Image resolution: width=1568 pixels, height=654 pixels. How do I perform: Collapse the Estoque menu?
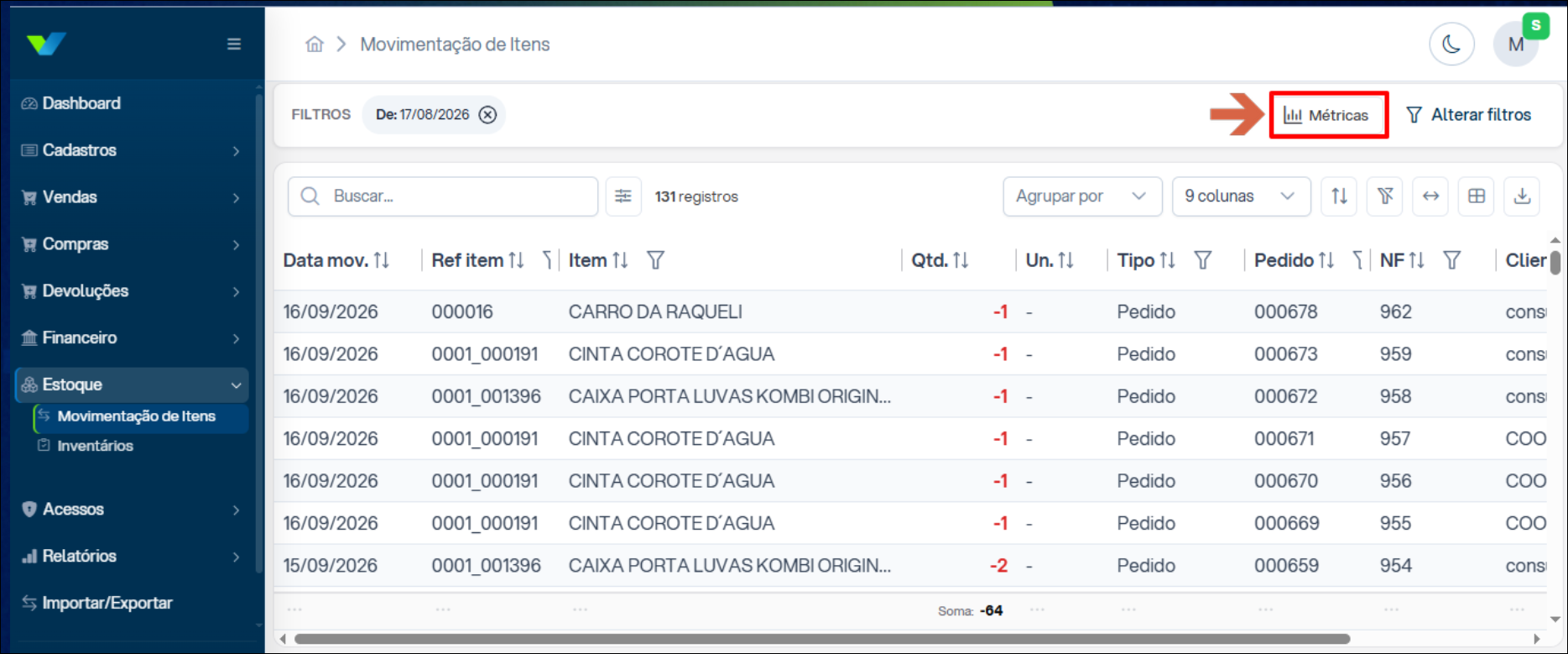click(x=132, y=385)
